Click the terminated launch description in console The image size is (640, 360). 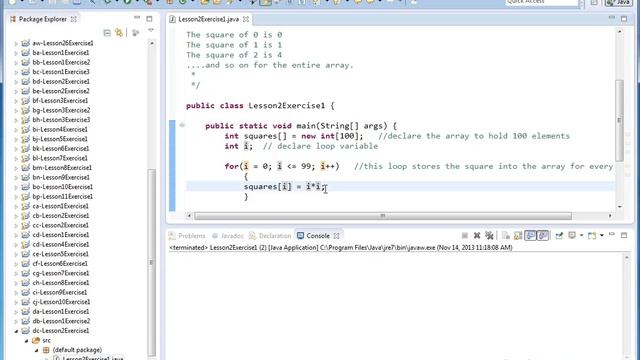(340, 248)
